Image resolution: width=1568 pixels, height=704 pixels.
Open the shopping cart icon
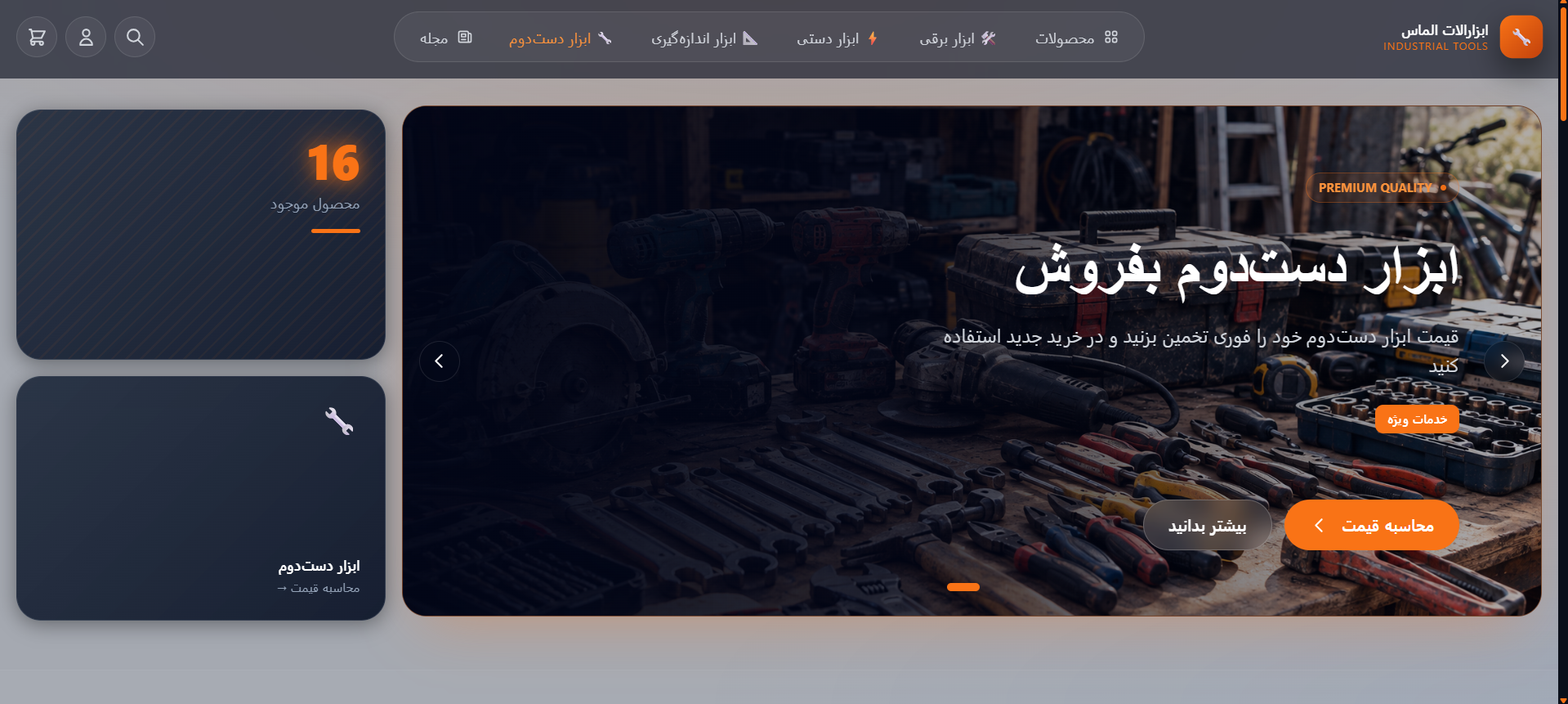coord(37,37)
